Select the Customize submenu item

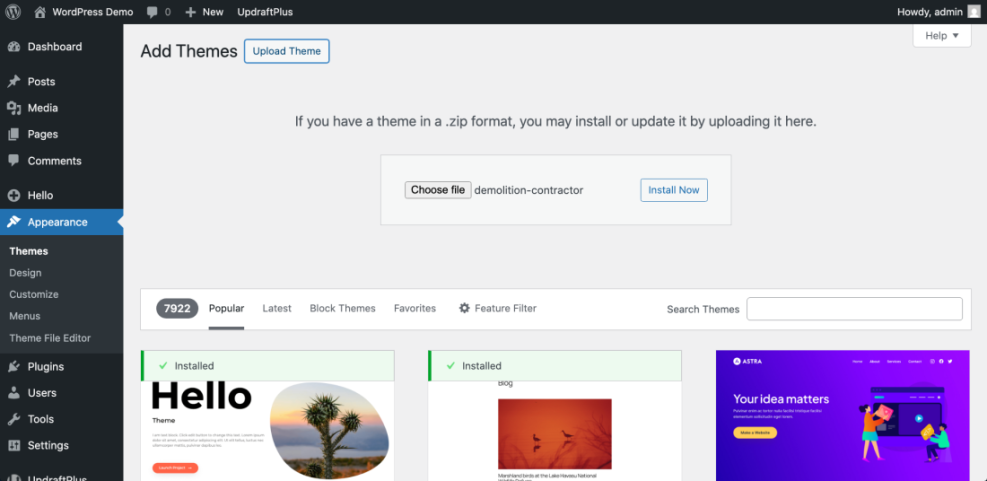pyautogui.click(x=34, y=295)
